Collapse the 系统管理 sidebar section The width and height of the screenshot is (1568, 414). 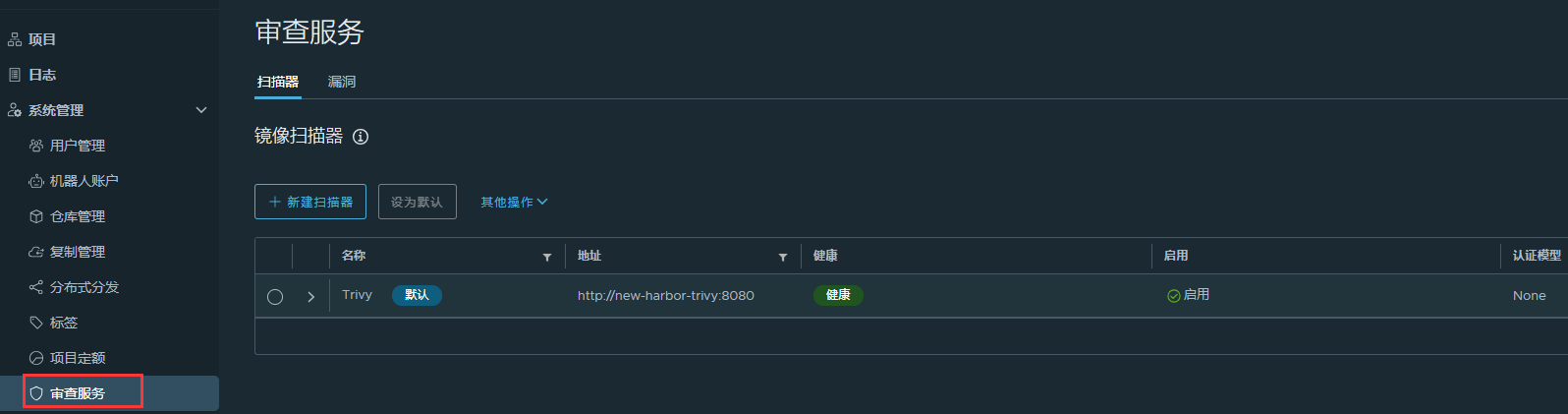201,110
